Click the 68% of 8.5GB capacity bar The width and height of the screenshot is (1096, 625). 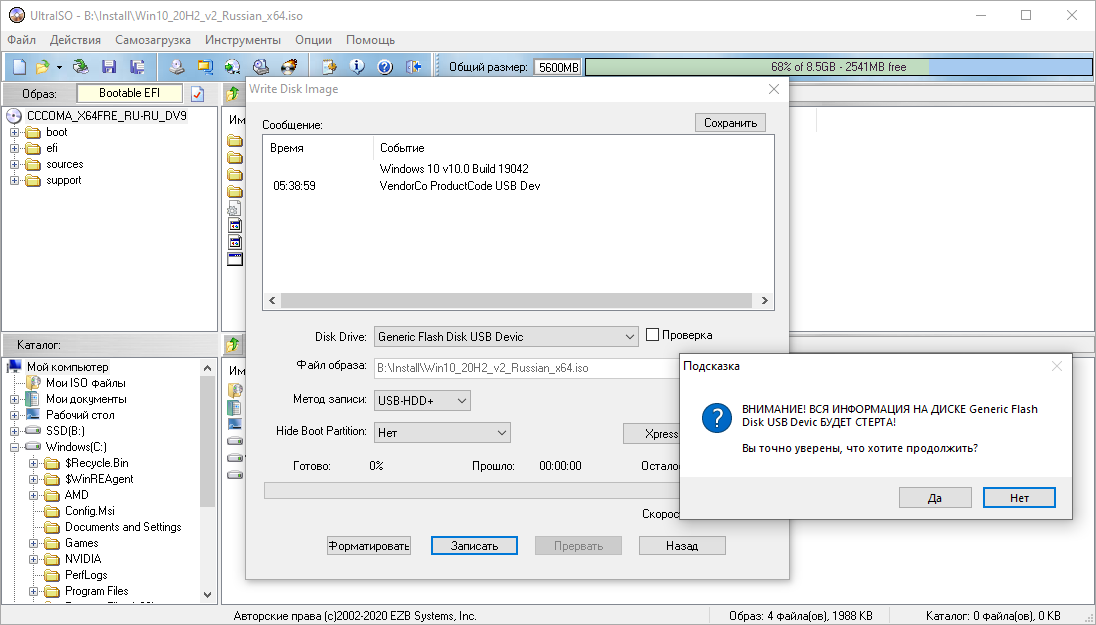point(839,67)
